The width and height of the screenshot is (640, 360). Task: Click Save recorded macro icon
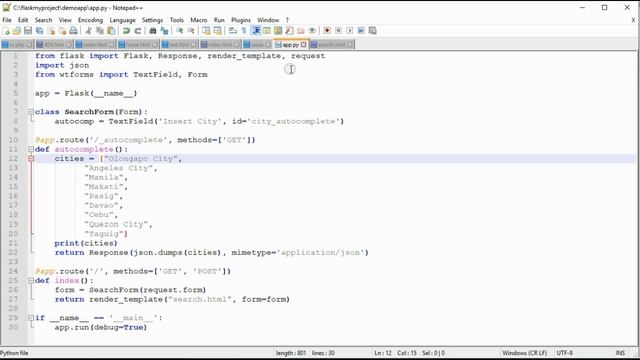pos(373,31)
